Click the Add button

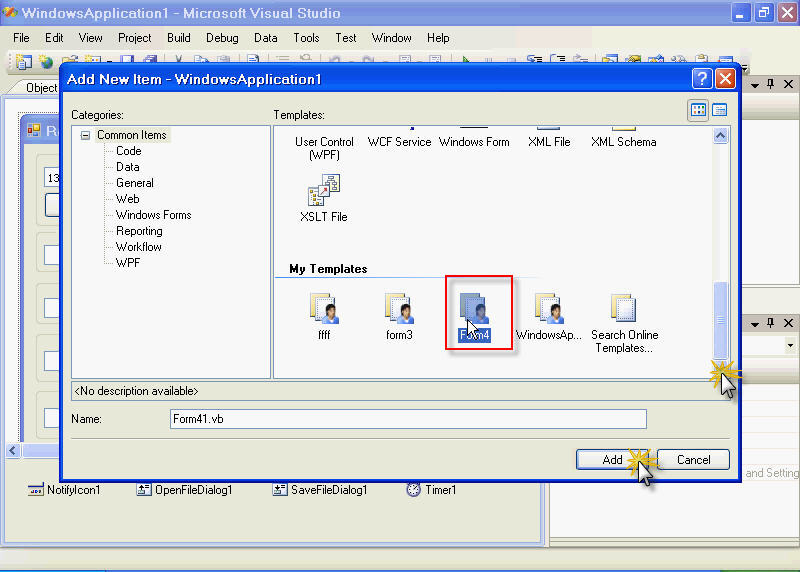(x=612, y=460)
